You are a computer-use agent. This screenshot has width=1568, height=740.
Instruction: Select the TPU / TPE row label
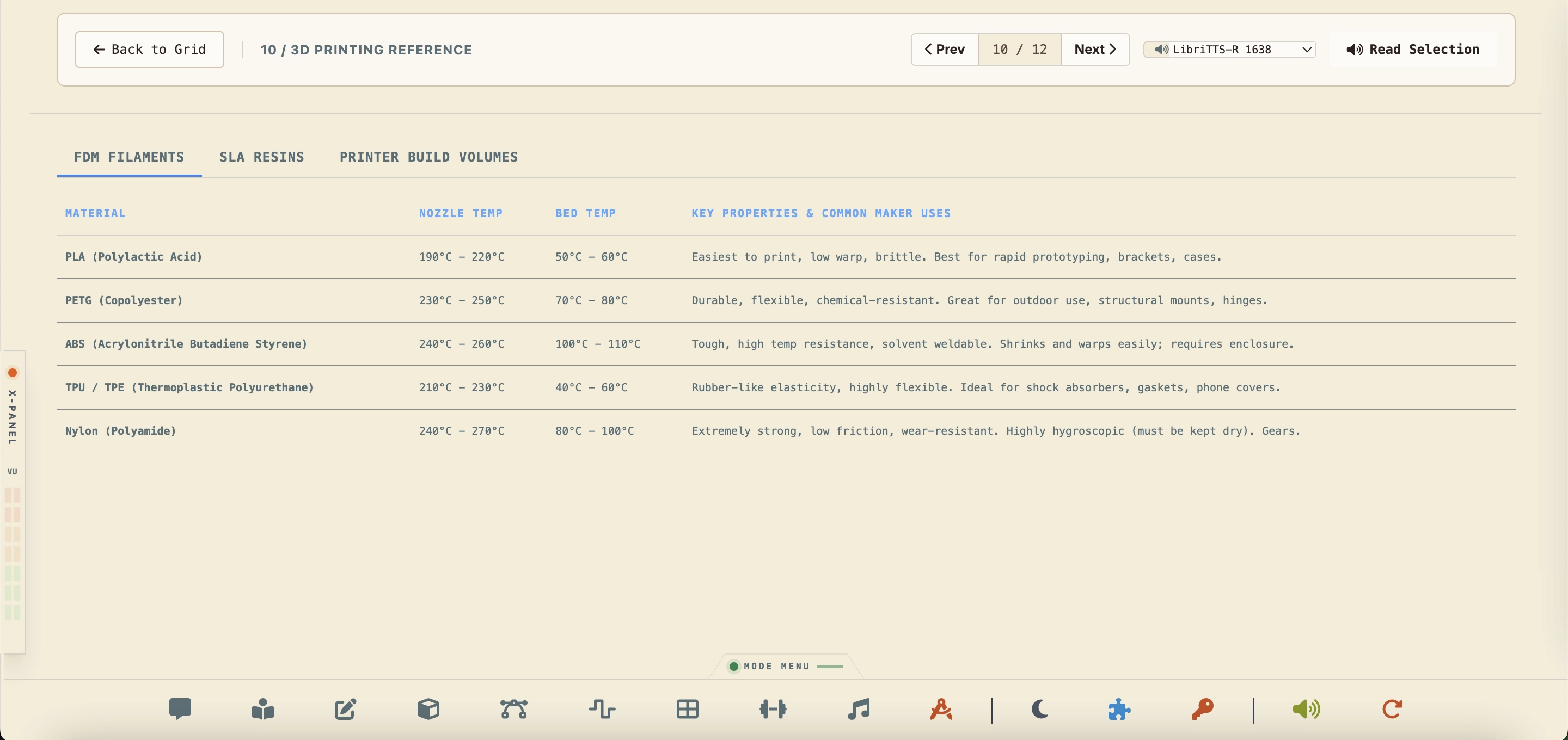(x=189, y=387)
